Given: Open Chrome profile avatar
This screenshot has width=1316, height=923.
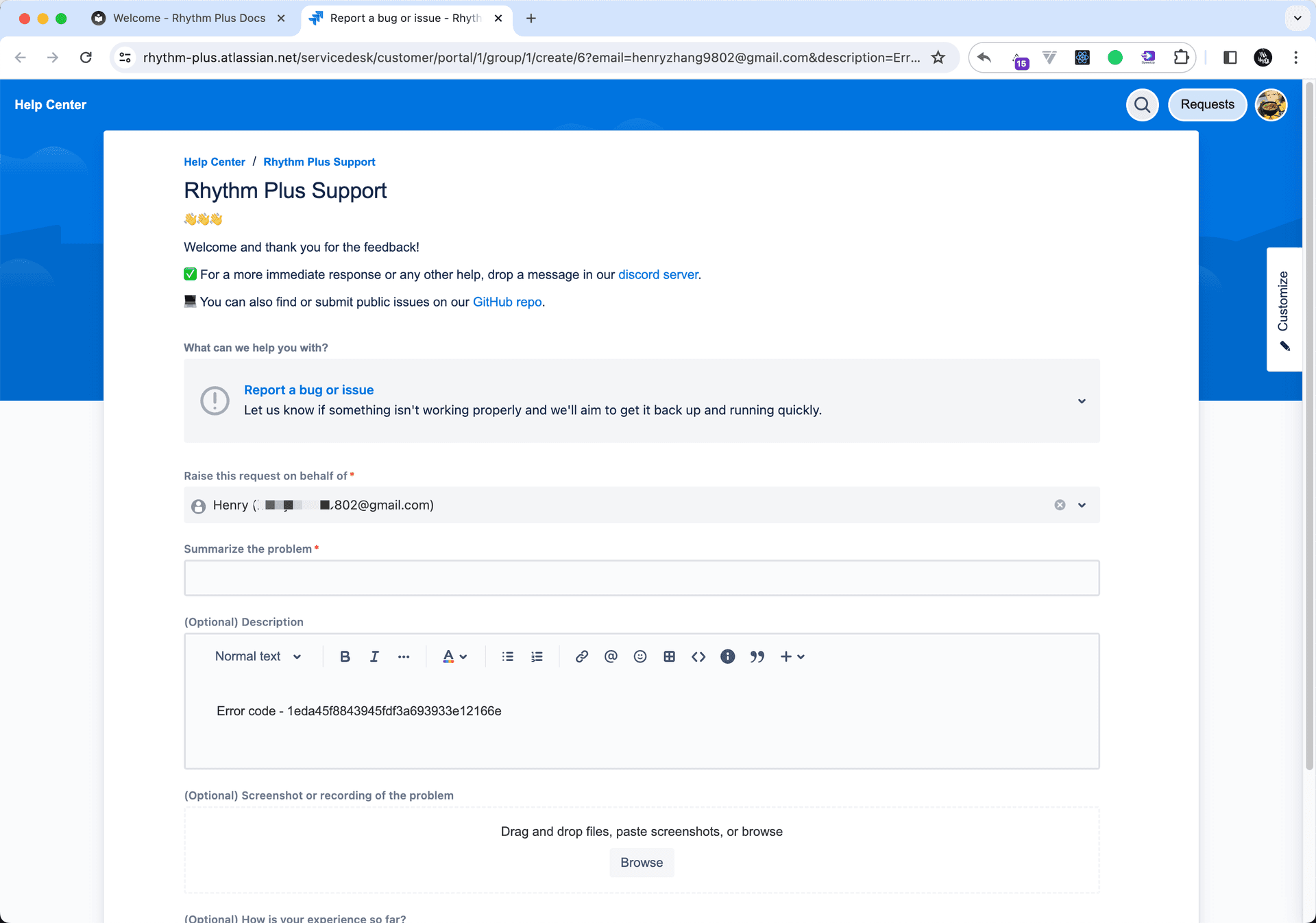Looking at the screenshot, I should coord(1263,58).
